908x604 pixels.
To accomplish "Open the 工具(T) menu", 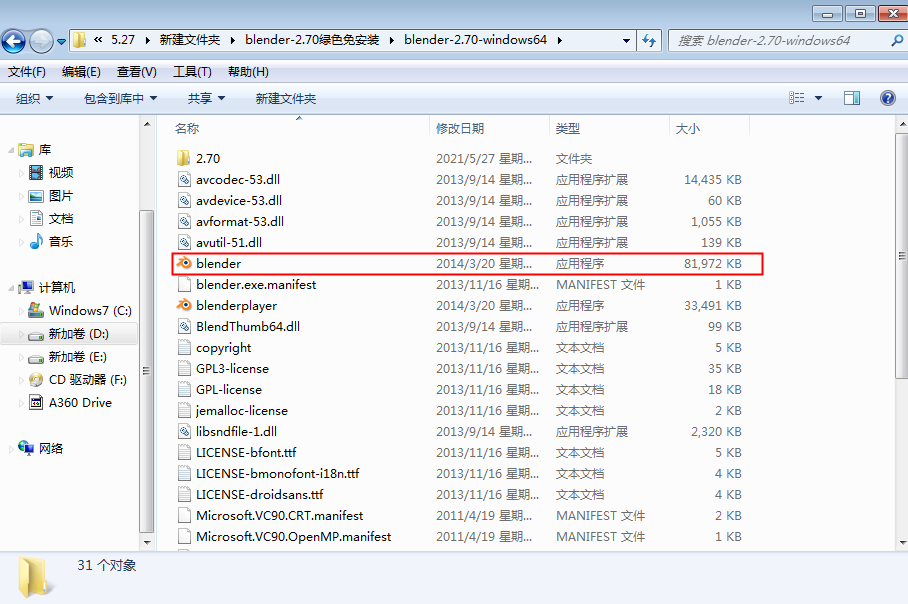I will point(192,72).
